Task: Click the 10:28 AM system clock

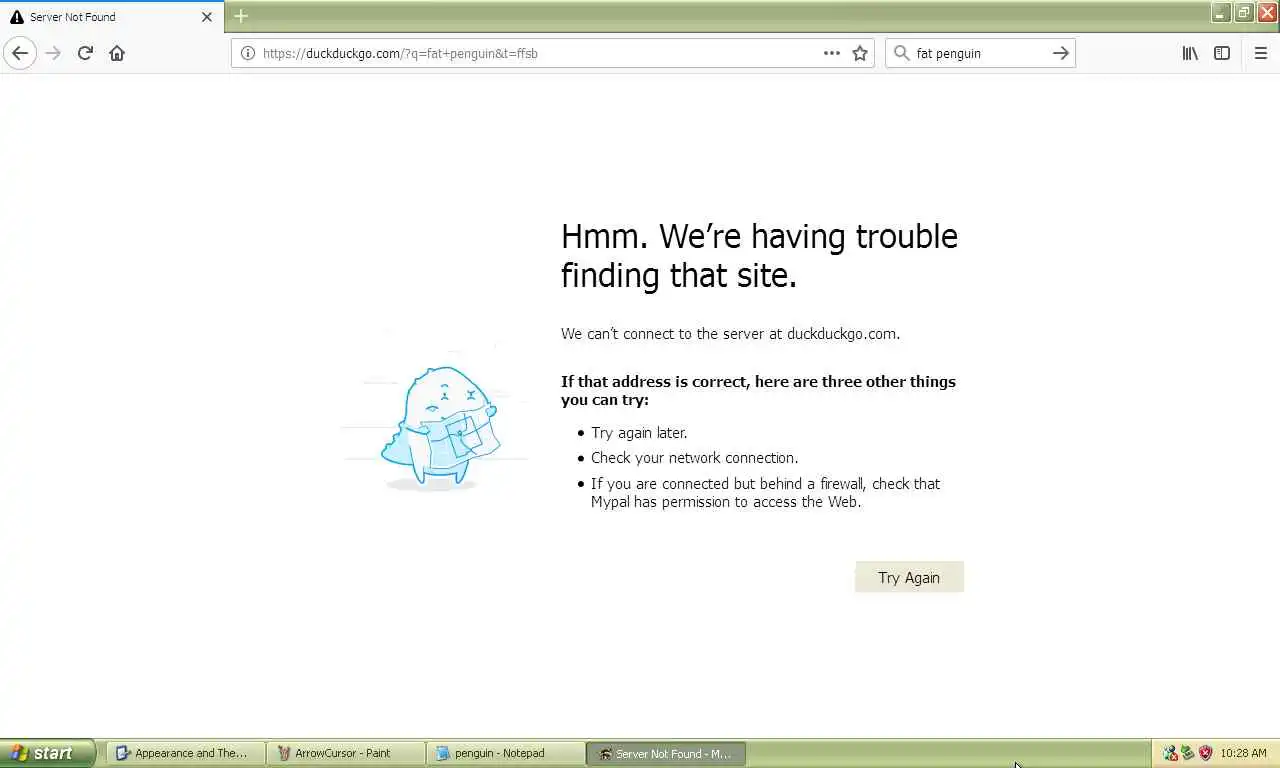Action: tap(1243, 753)
